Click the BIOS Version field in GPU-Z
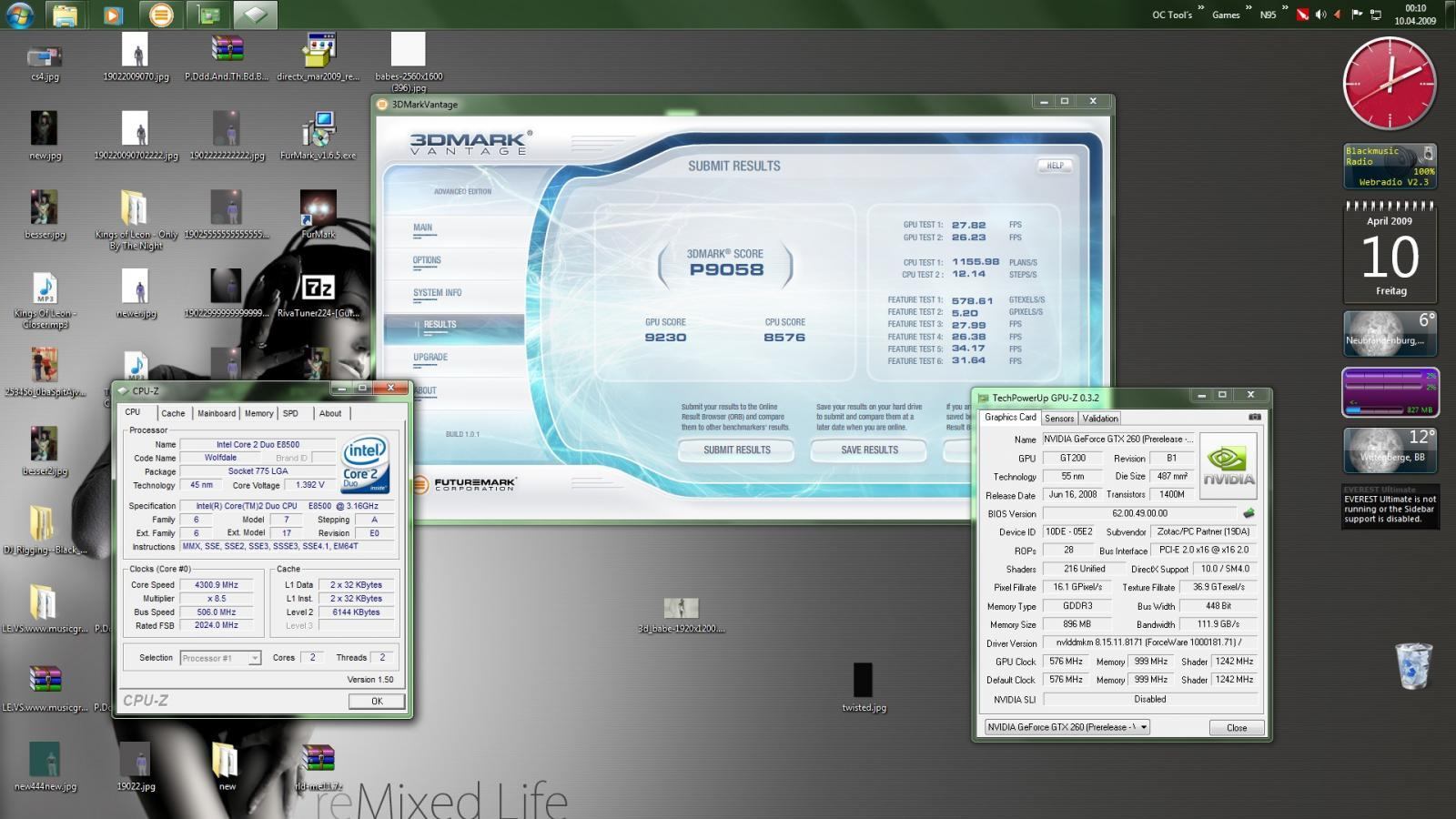Viewport: 1456px width, 819px height. (x=1139, y=513)
